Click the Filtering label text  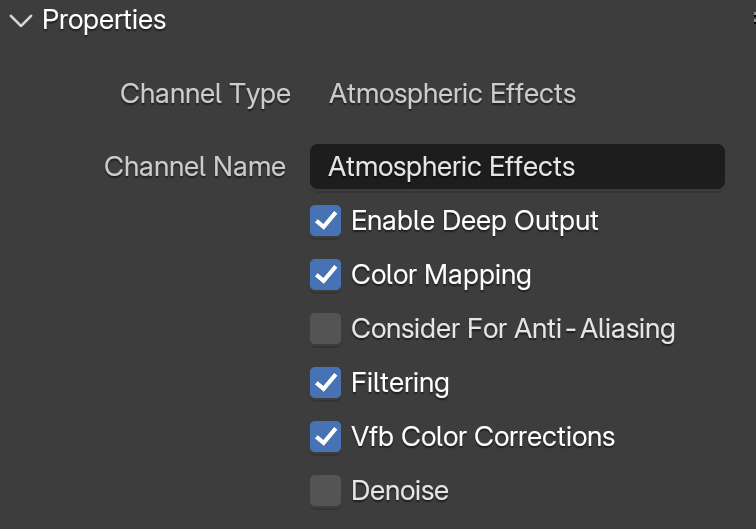[x=400, y=383]
